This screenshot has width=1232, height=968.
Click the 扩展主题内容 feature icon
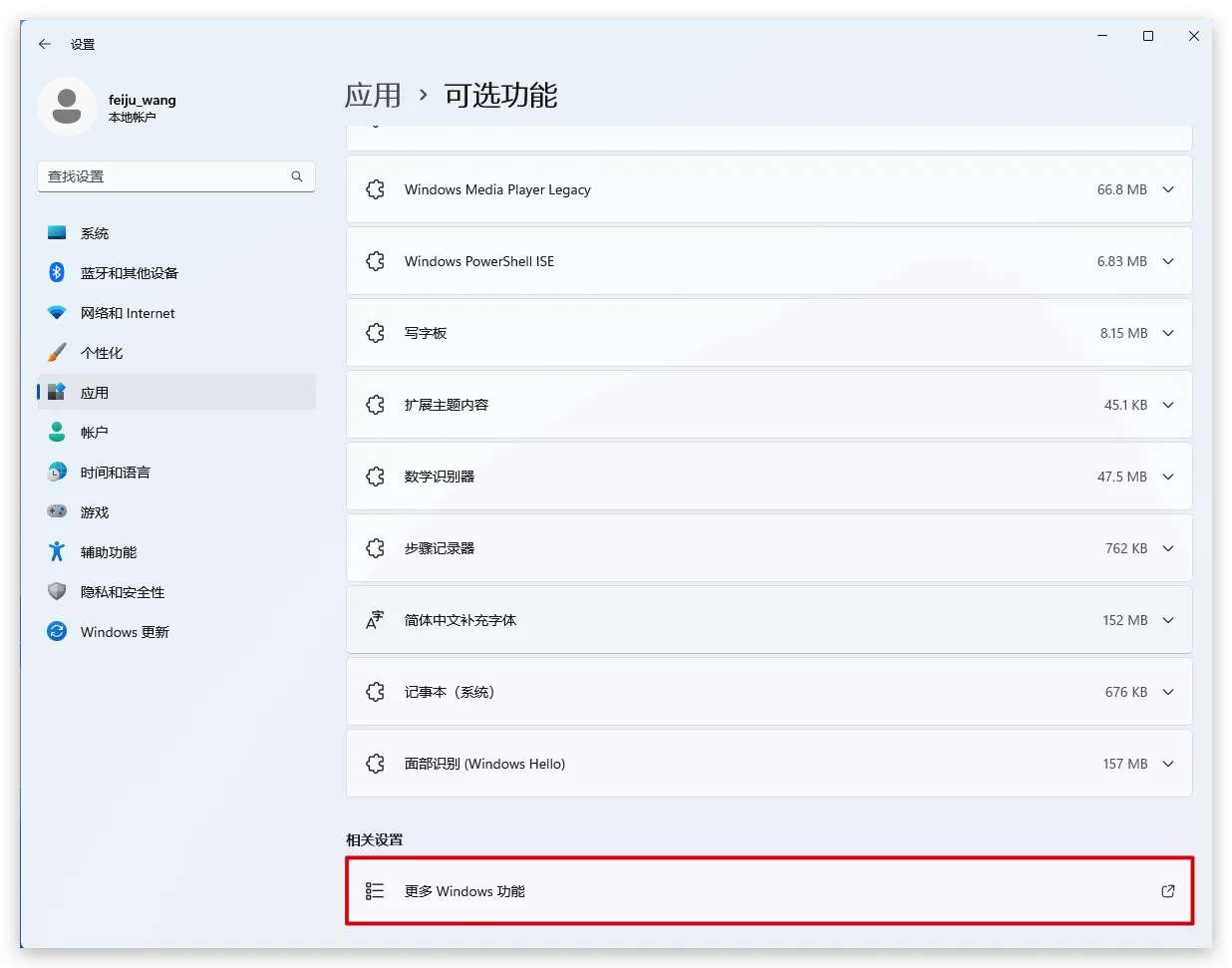point(375,405)
